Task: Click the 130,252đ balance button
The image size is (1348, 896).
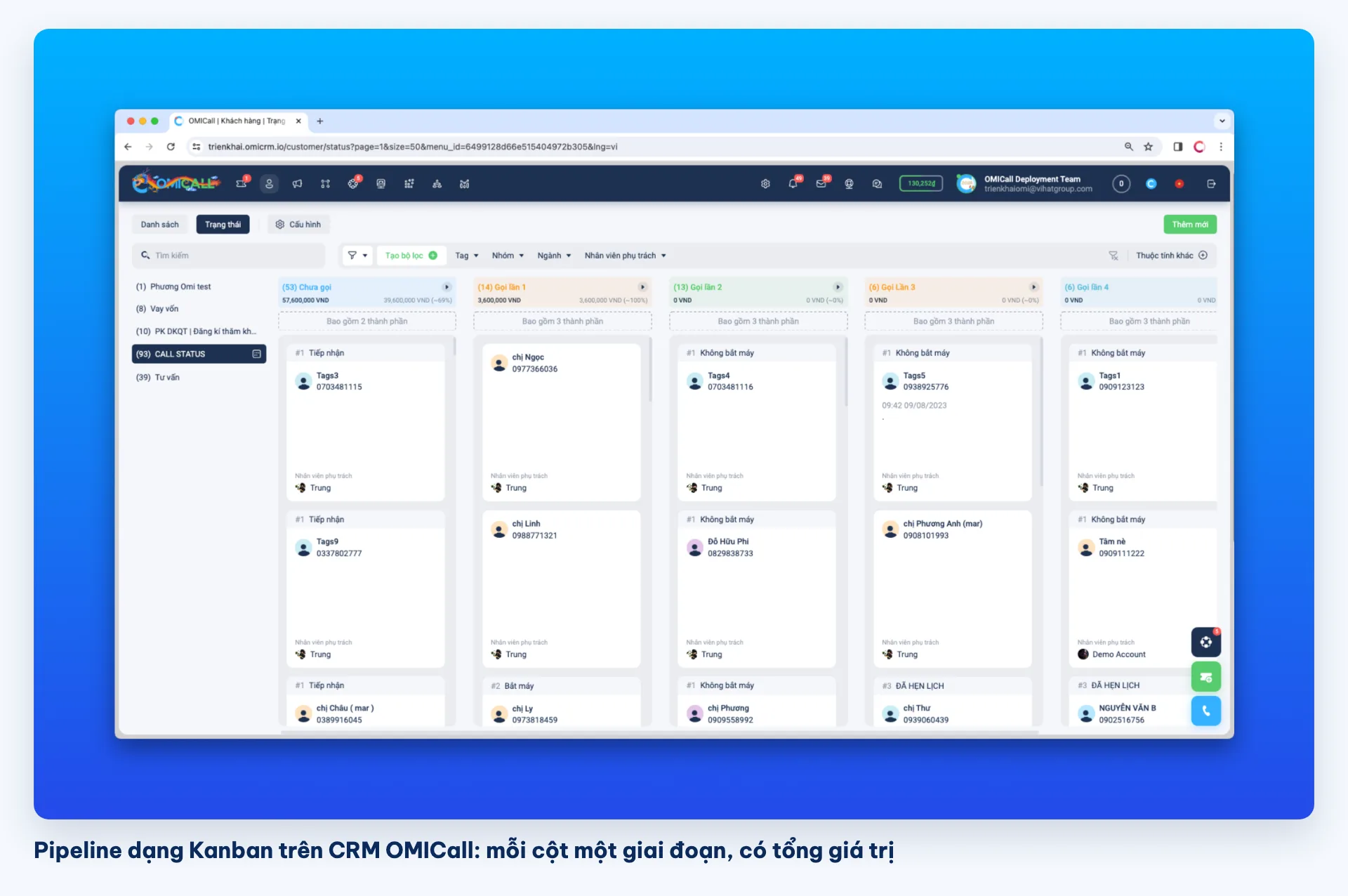Action: click(x=921, y=184)
